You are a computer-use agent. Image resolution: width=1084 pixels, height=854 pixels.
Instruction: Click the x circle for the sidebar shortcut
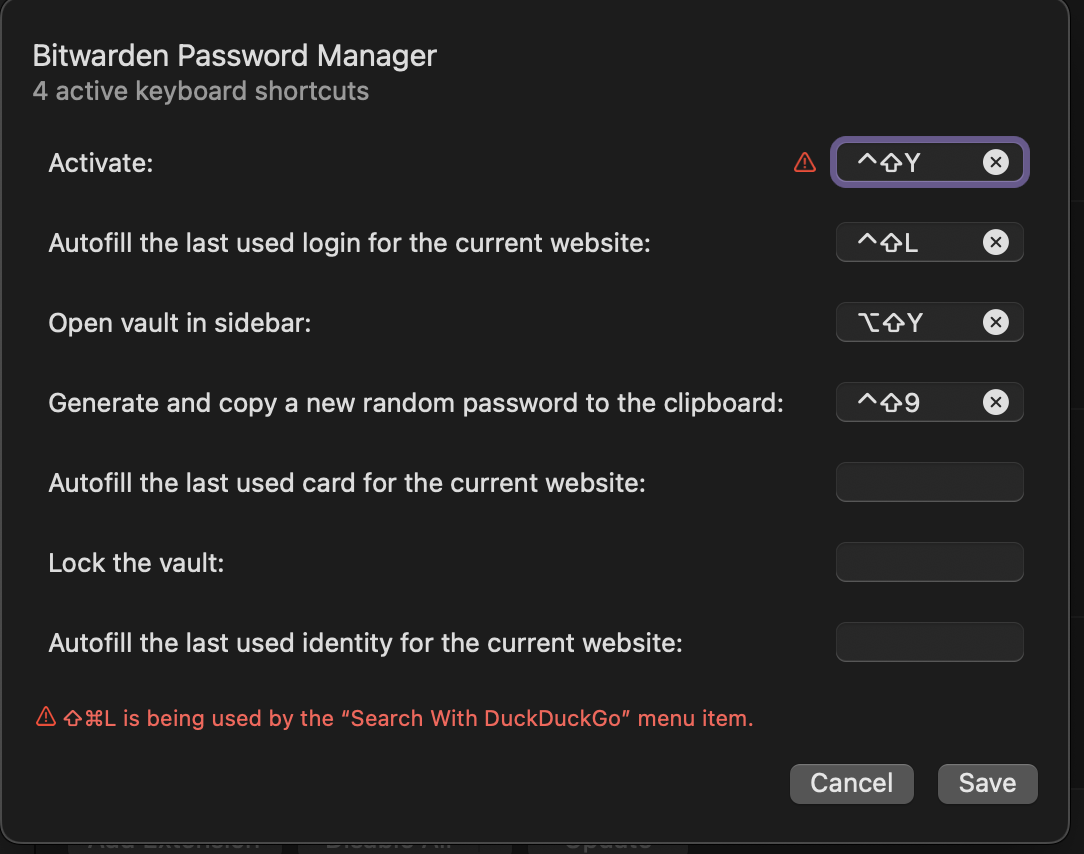pos(996,322)
